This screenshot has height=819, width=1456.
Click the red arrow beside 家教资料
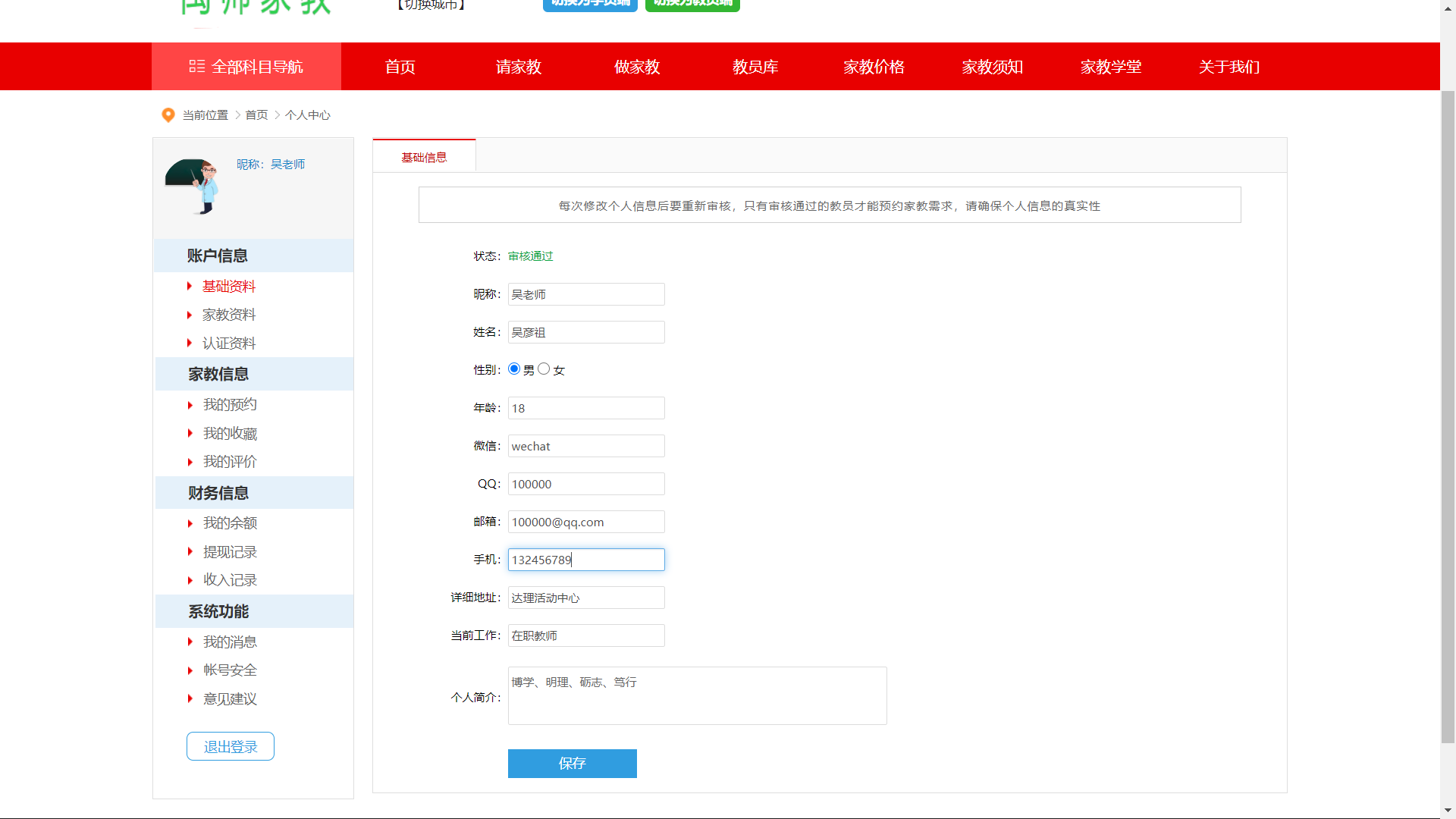[x=190, y=315]
